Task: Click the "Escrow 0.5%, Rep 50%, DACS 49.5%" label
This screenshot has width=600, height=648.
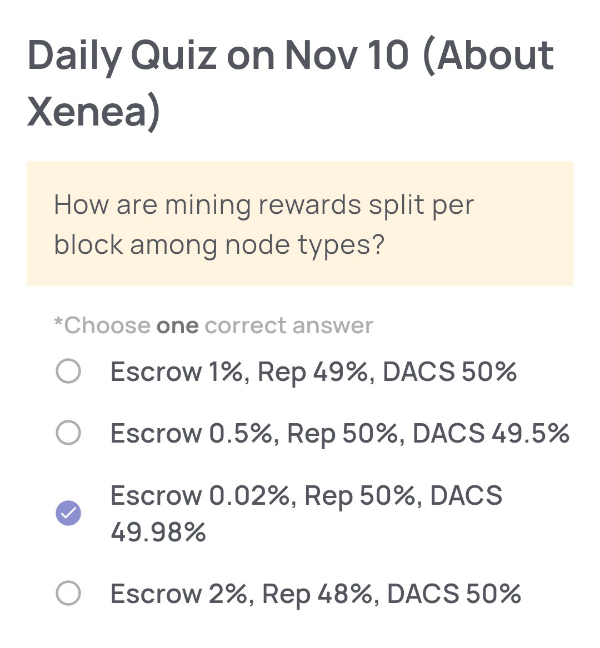Action: pyautogui.click(x=339, y=433)
